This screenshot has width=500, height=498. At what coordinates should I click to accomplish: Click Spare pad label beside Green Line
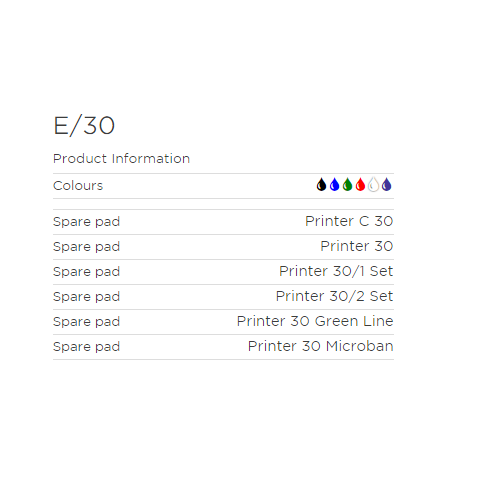pos(86,322)
